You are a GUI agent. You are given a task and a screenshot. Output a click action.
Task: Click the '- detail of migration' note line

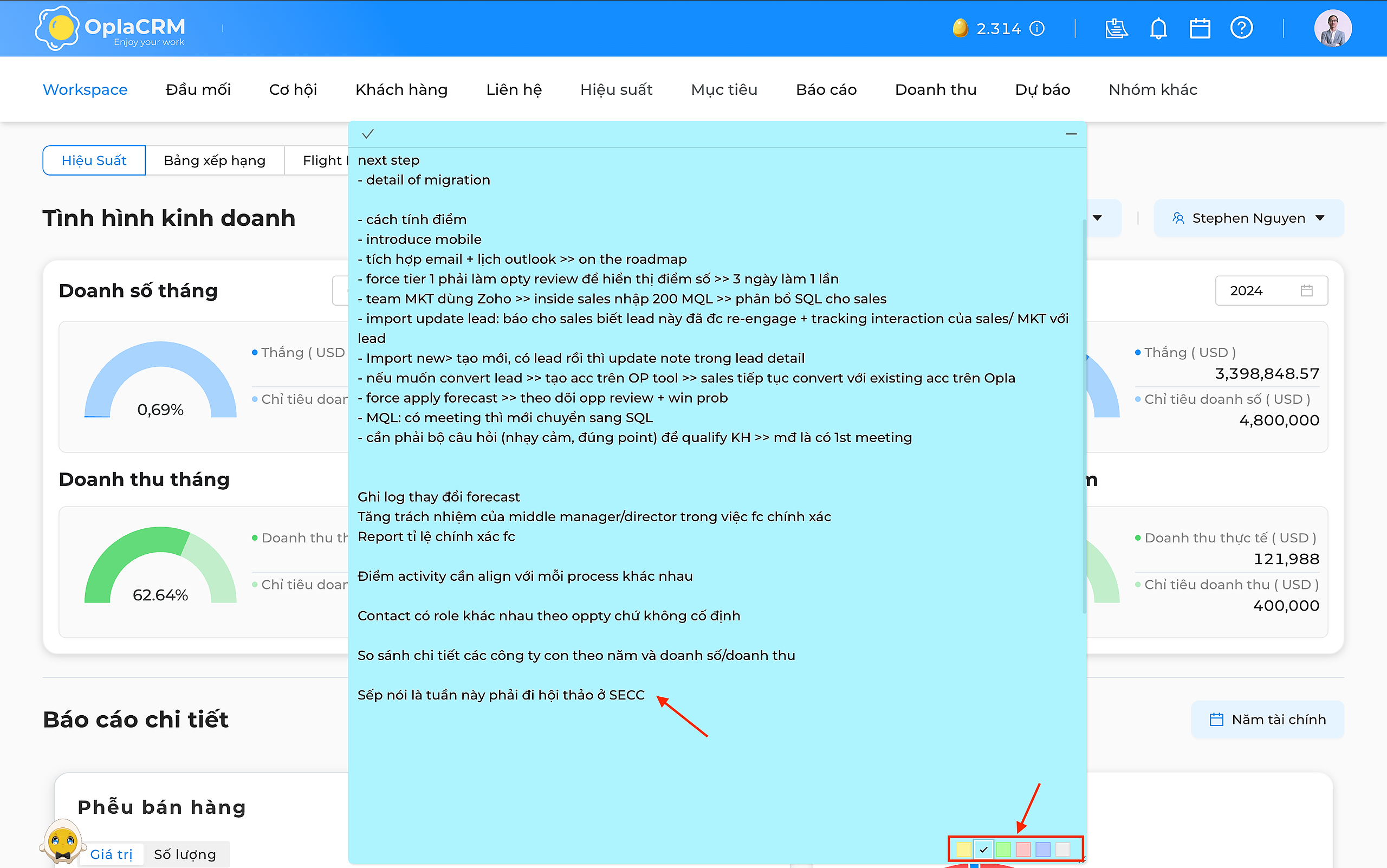point(424,180)
